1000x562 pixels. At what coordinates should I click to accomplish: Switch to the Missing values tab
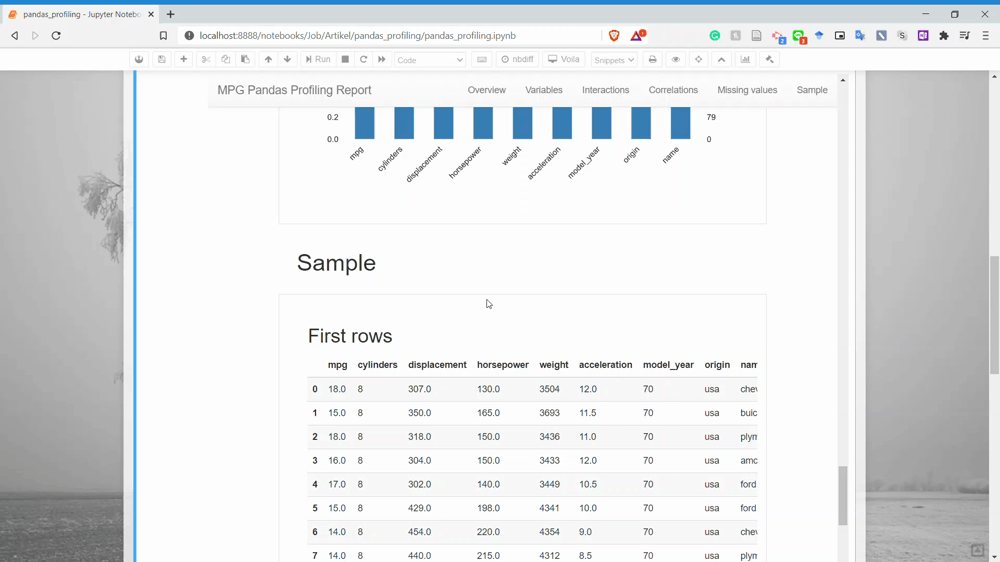coord(747,90)
